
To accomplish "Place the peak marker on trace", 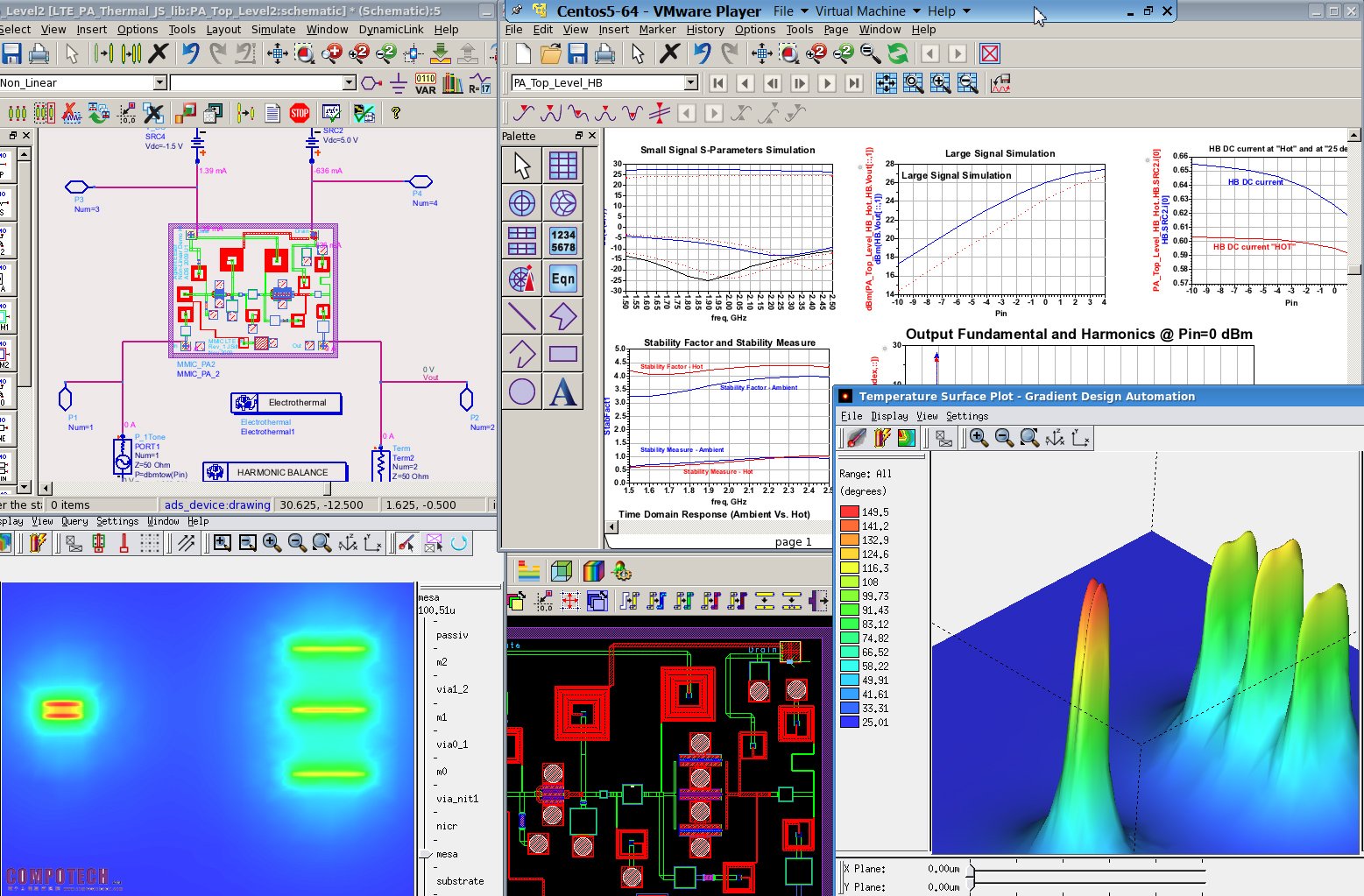I will pyautogui.click(x=550, y=113).
